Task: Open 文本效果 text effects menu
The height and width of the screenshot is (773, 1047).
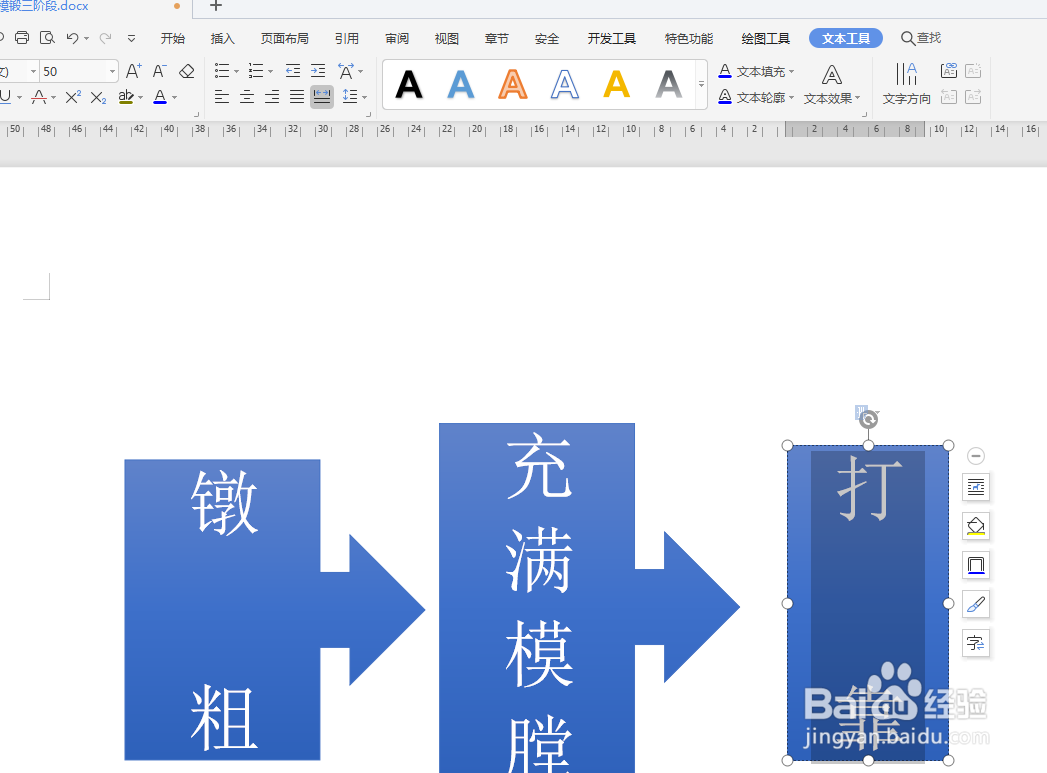Action: pos(831,84)
